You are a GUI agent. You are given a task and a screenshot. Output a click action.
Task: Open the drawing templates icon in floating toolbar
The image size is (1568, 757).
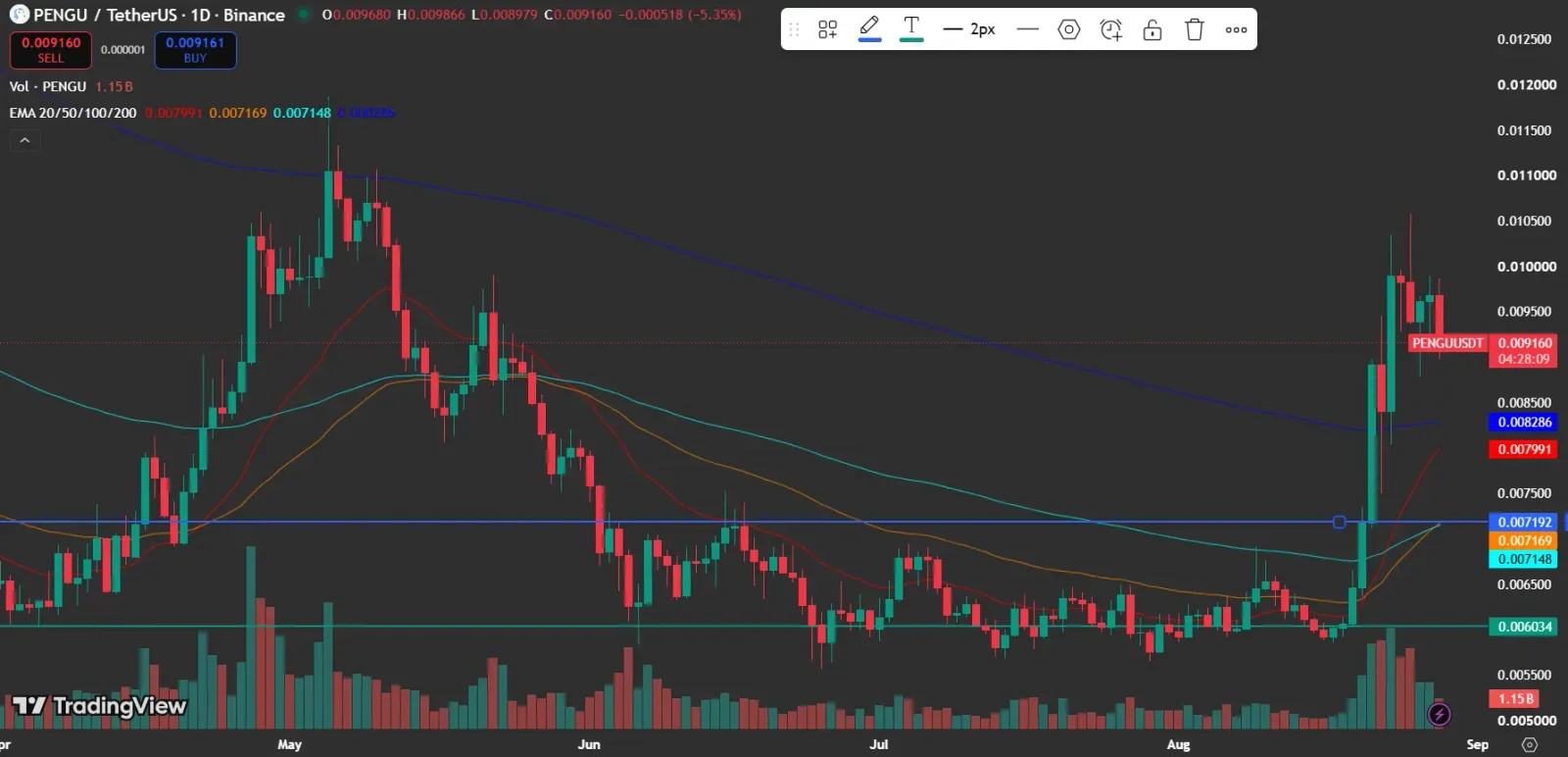pyautogui.click(x=828, y=29)
